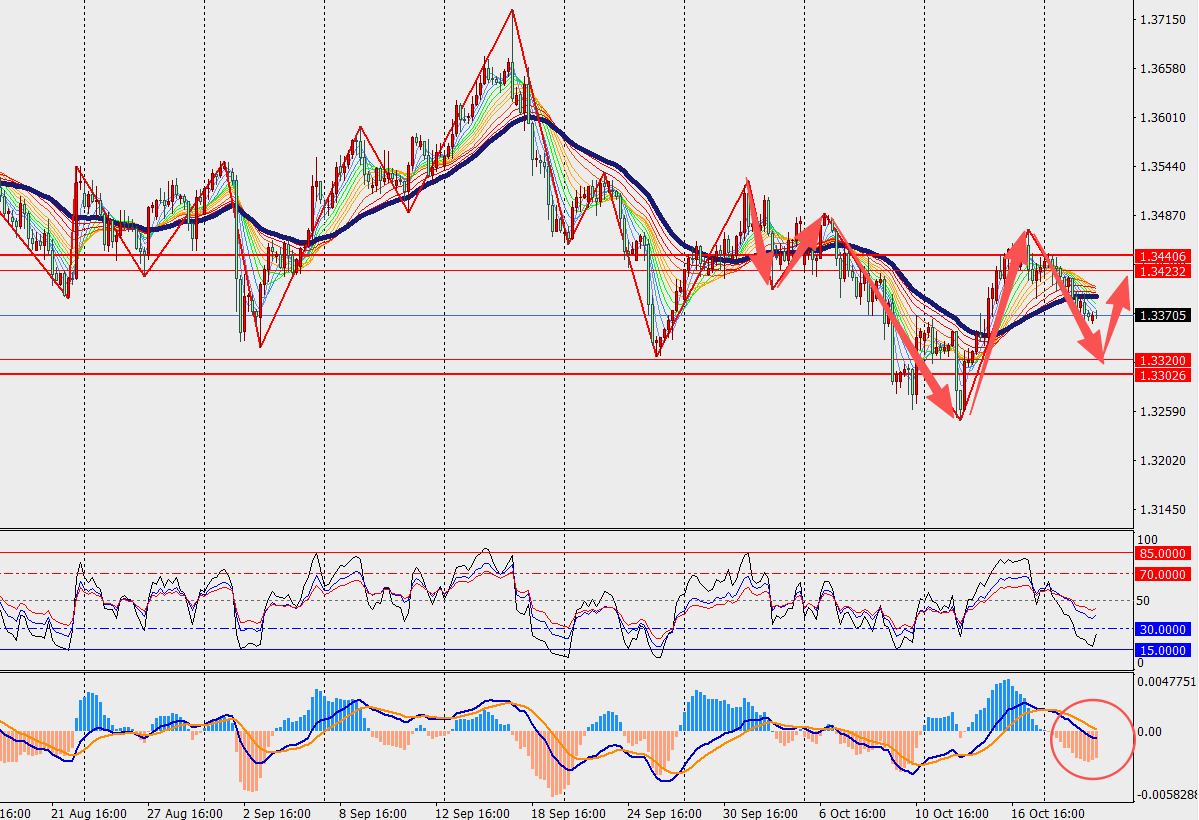Click the red 1.34406 price level label
Image resolution: width=1199 pixels, height=820 pixels.
(1162, 257)
